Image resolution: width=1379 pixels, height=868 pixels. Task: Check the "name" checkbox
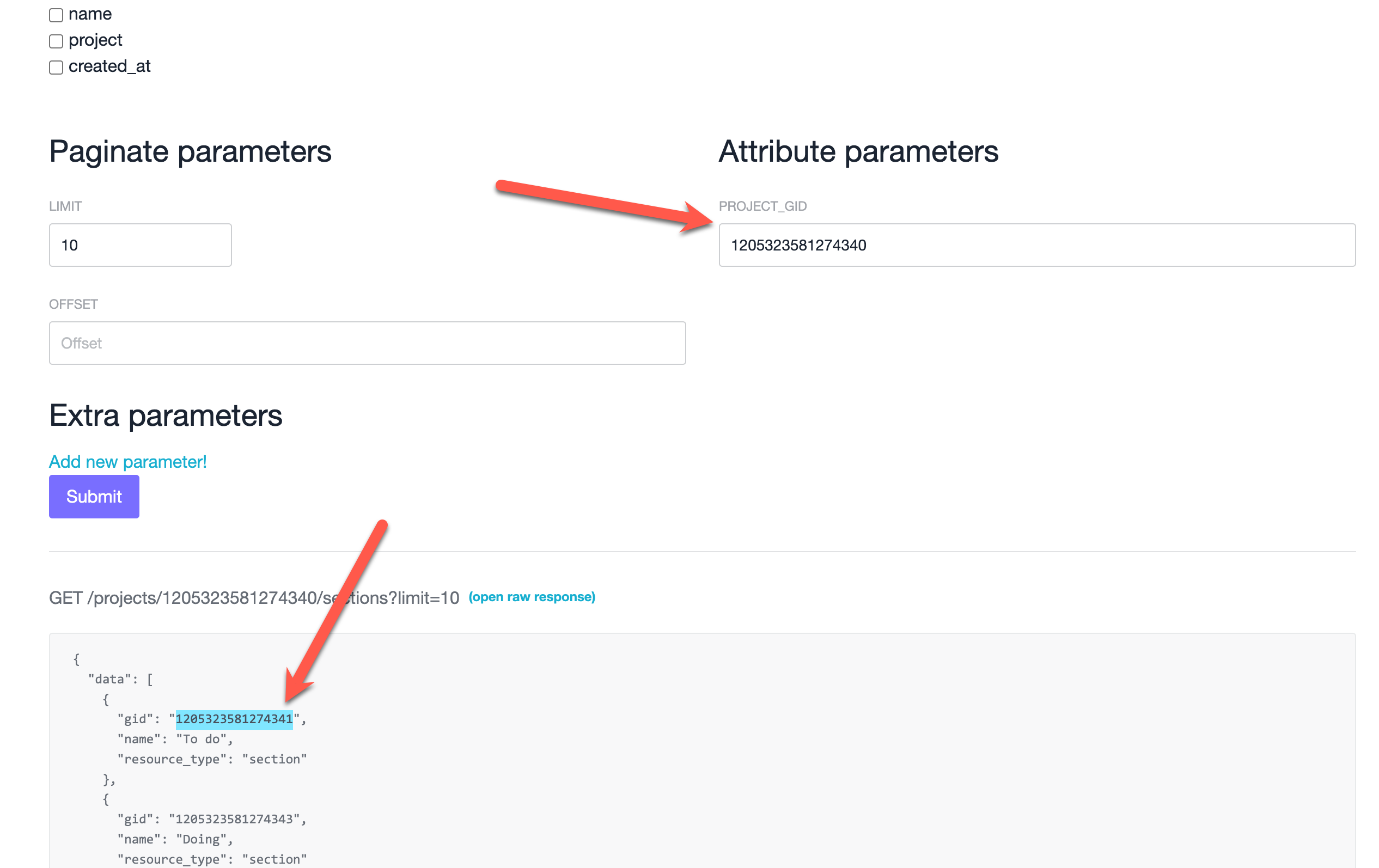pyautogui.click(x=56, y=15)
